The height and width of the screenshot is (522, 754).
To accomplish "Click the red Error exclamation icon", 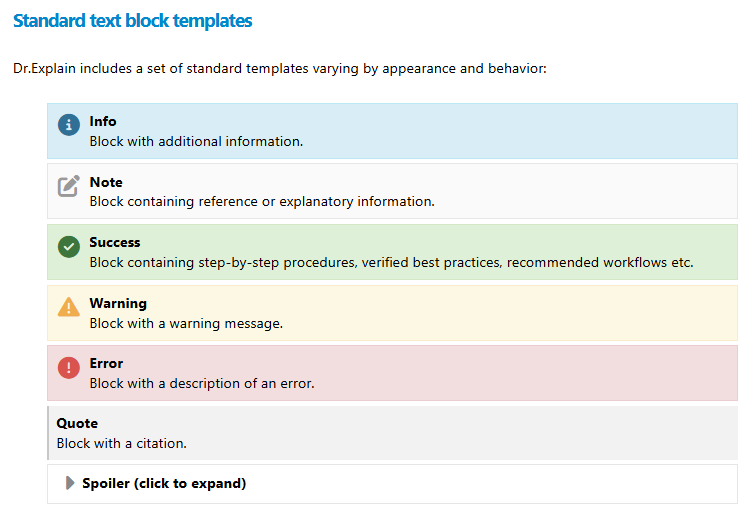I will point(68,367).
